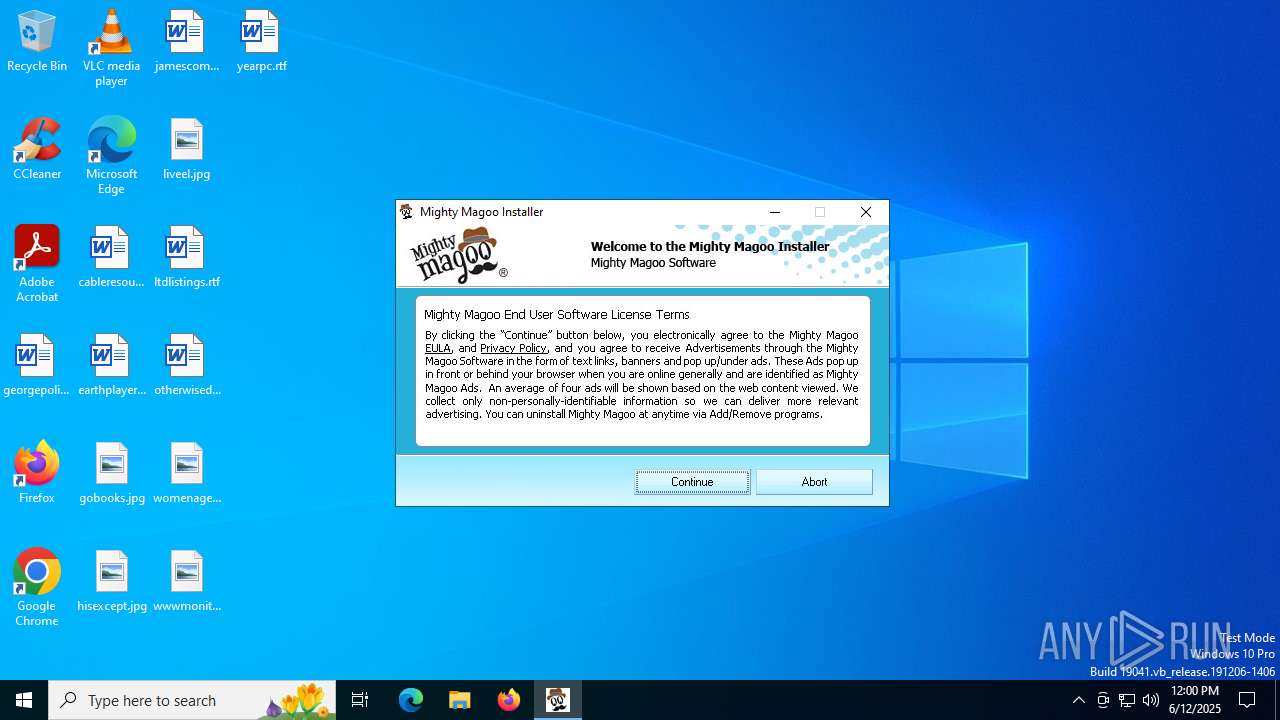Click the Mighty Magoo logo in installer header
Image resolution: width=1280 pixels, height=720 pixels.
[459, 255]
